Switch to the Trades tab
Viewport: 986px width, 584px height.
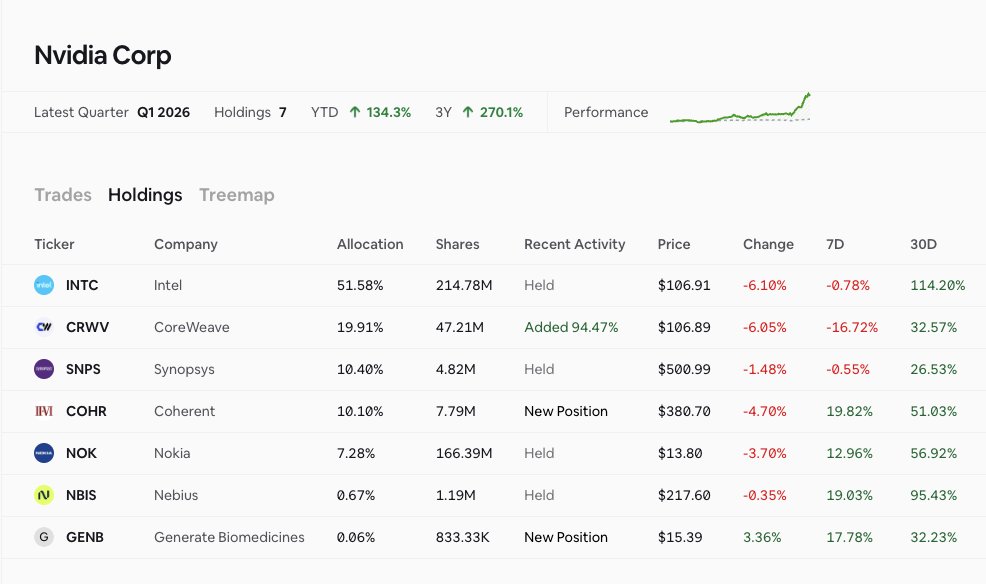point(63,195)
